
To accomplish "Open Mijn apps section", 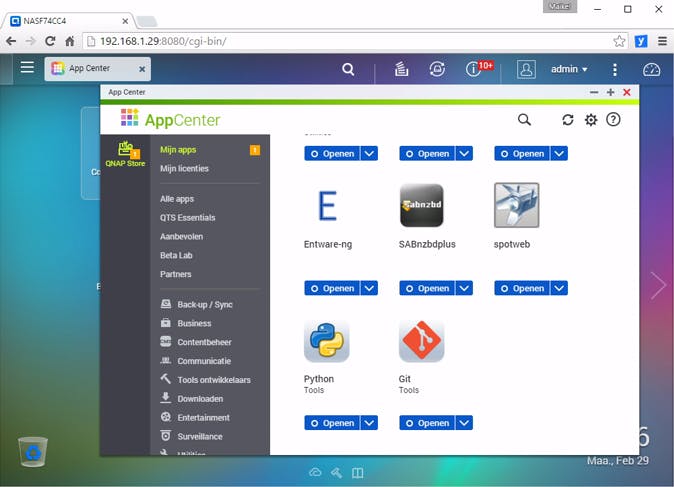I will click(178, 150).
